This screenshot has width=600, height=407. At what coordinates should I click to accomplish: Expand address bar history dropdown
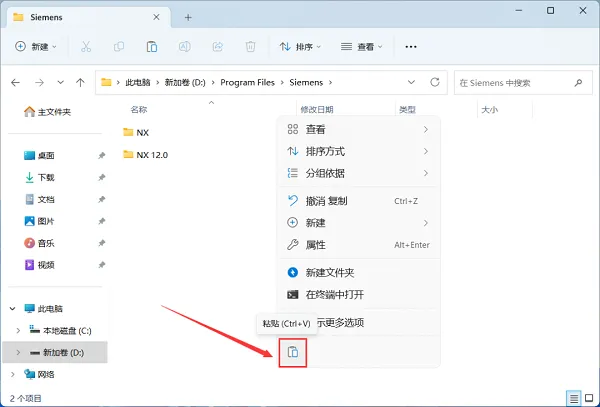click(411, 82)
